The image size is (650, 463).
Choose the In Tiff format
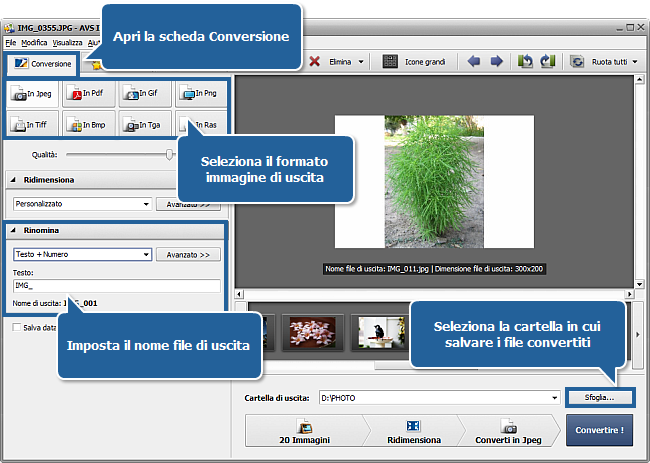[31, 124]
